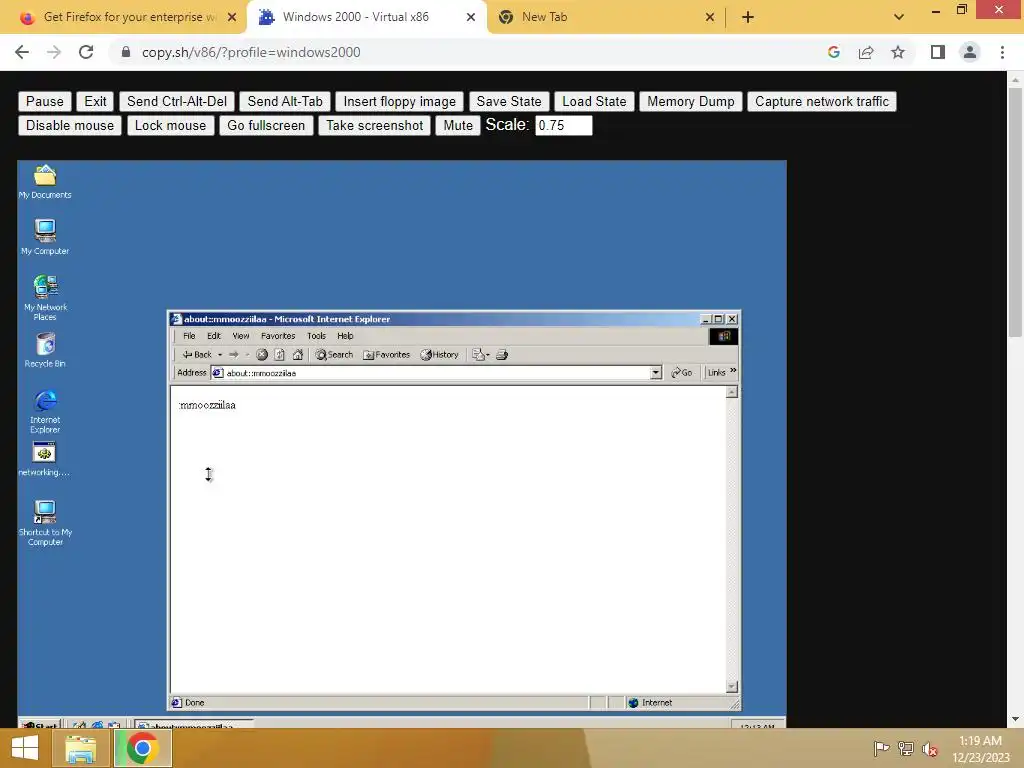The height and width of the screenshot is (768, 1024).
Task: Click the Memory Dump button
Action: point(690,101)
